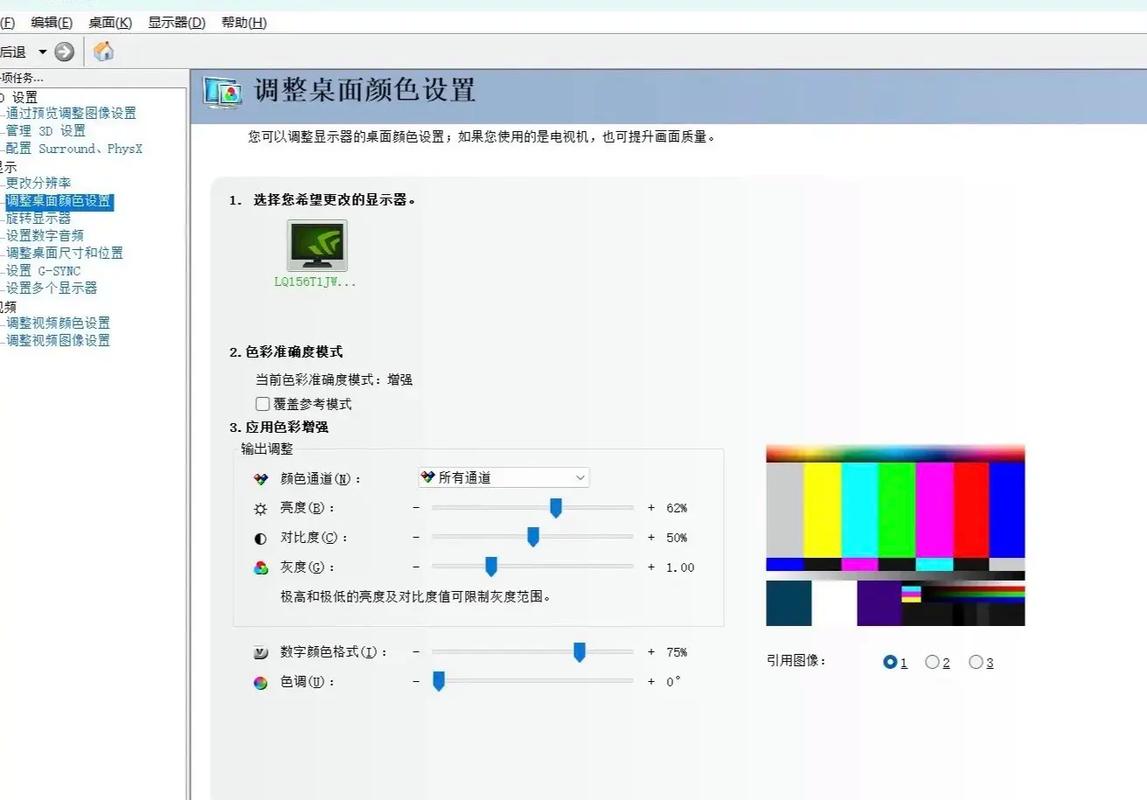Click the hue (色调) color wheel icon
This screenshot has height=800, width=1147.
tap(258, 682)
